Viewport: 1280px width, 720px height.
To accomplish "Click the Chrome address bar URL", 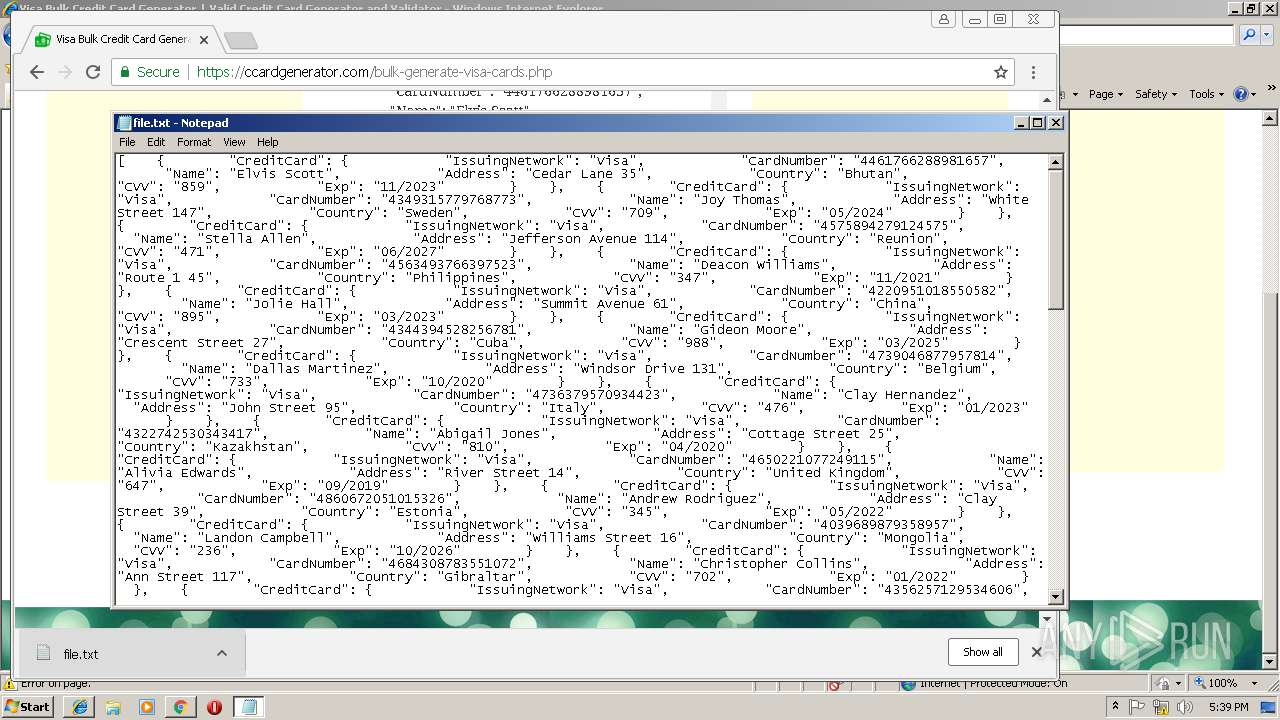I will coord(374,72).
